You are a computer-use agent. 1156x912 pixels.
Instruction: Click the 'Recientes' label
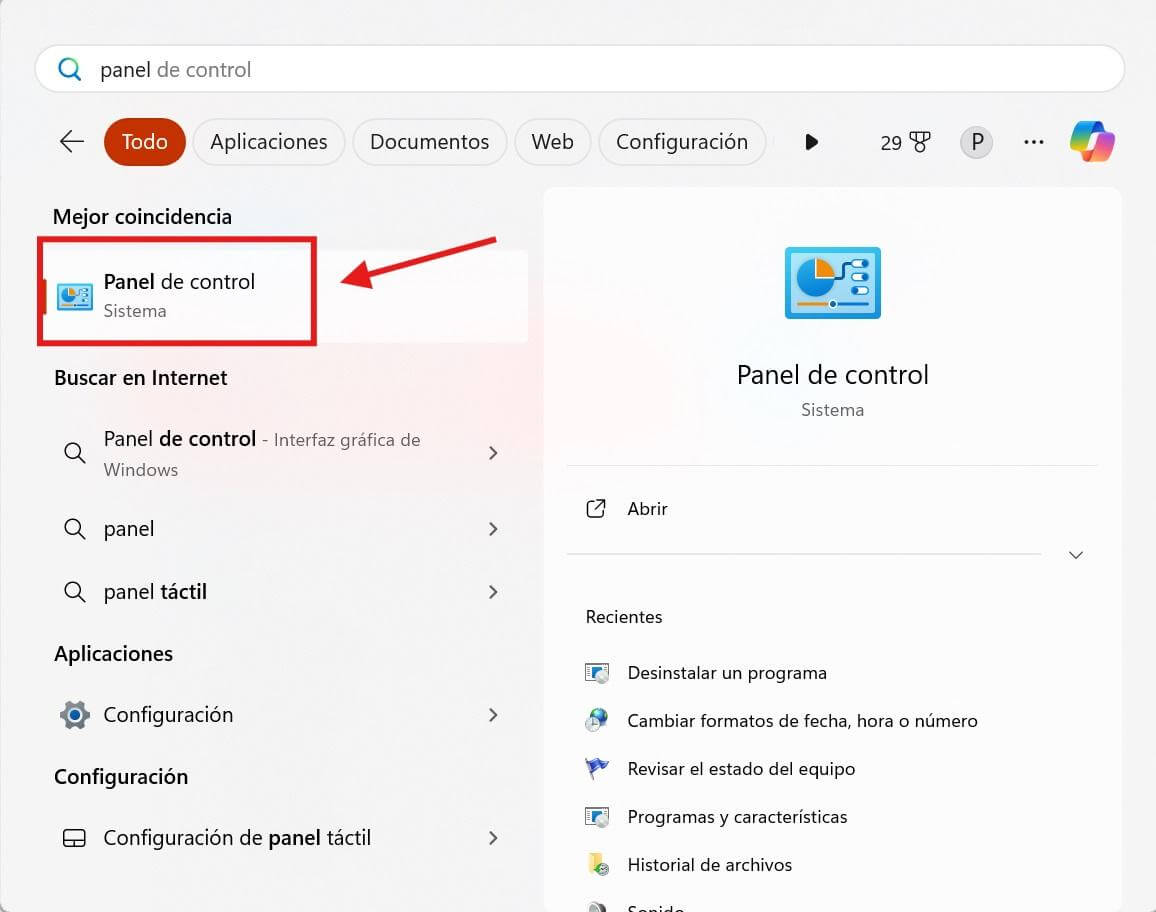(624, 617)
